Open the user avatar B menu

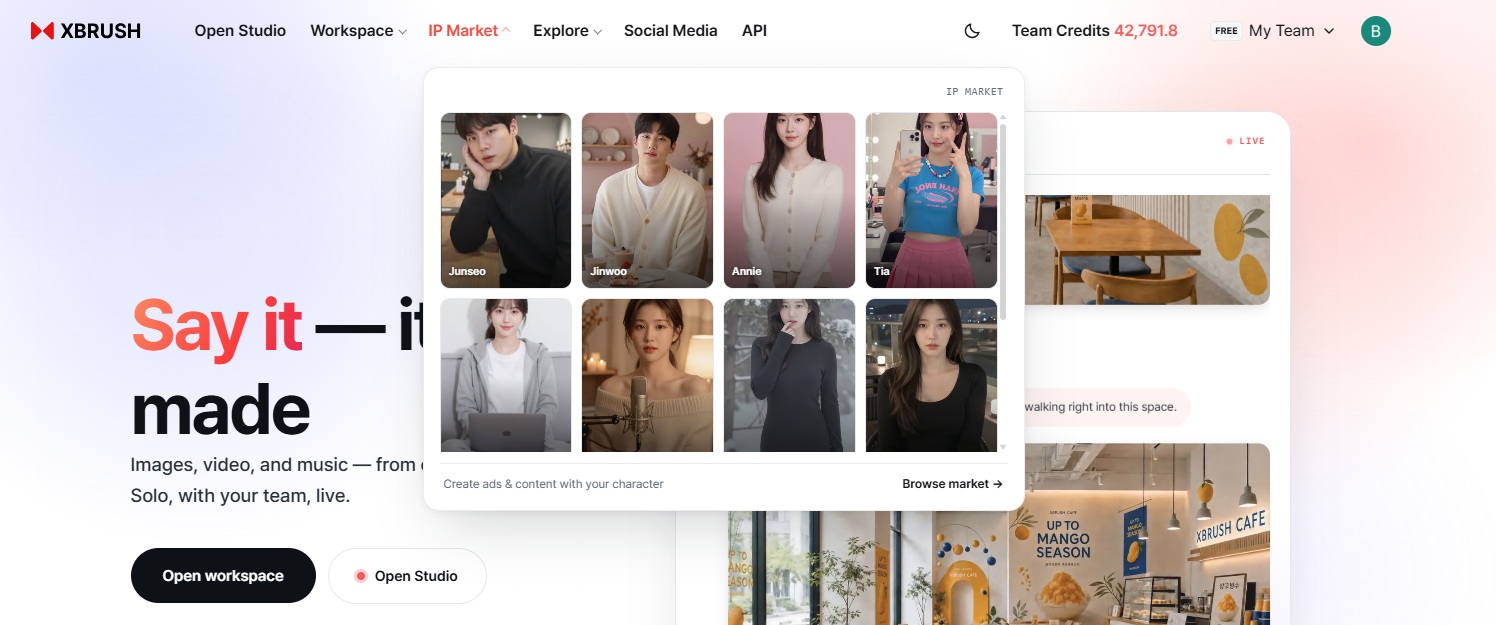pyautogui.click(x=1376, y=31)
